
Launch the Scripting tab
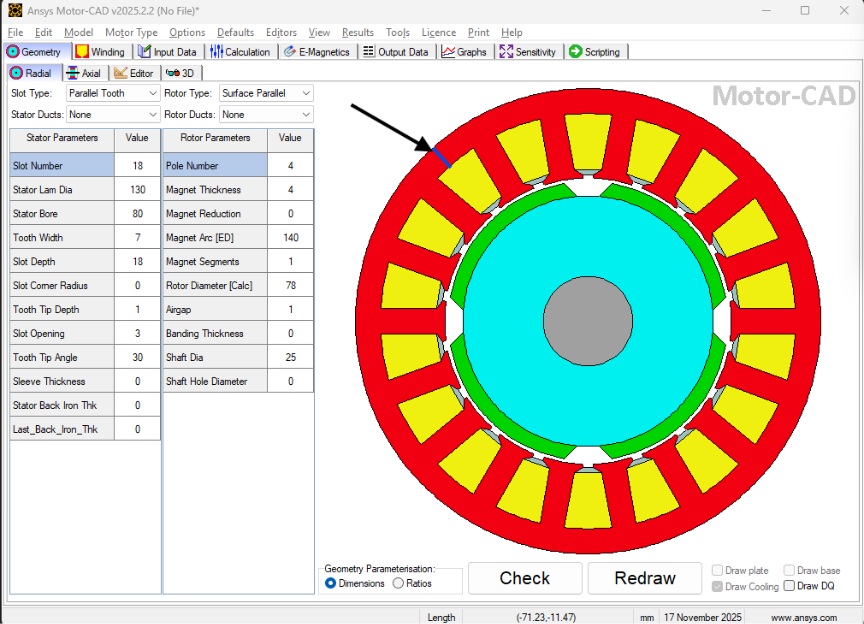point(595,51)
